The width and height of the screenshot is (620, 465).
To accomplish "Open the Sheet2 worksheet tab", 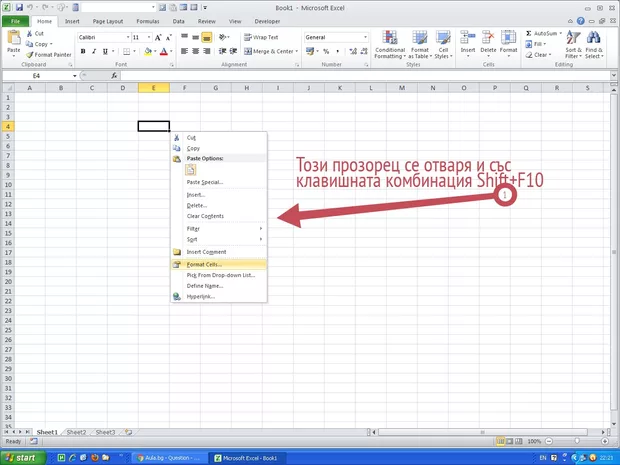I will pyautogui.click(x=75, y=432).
